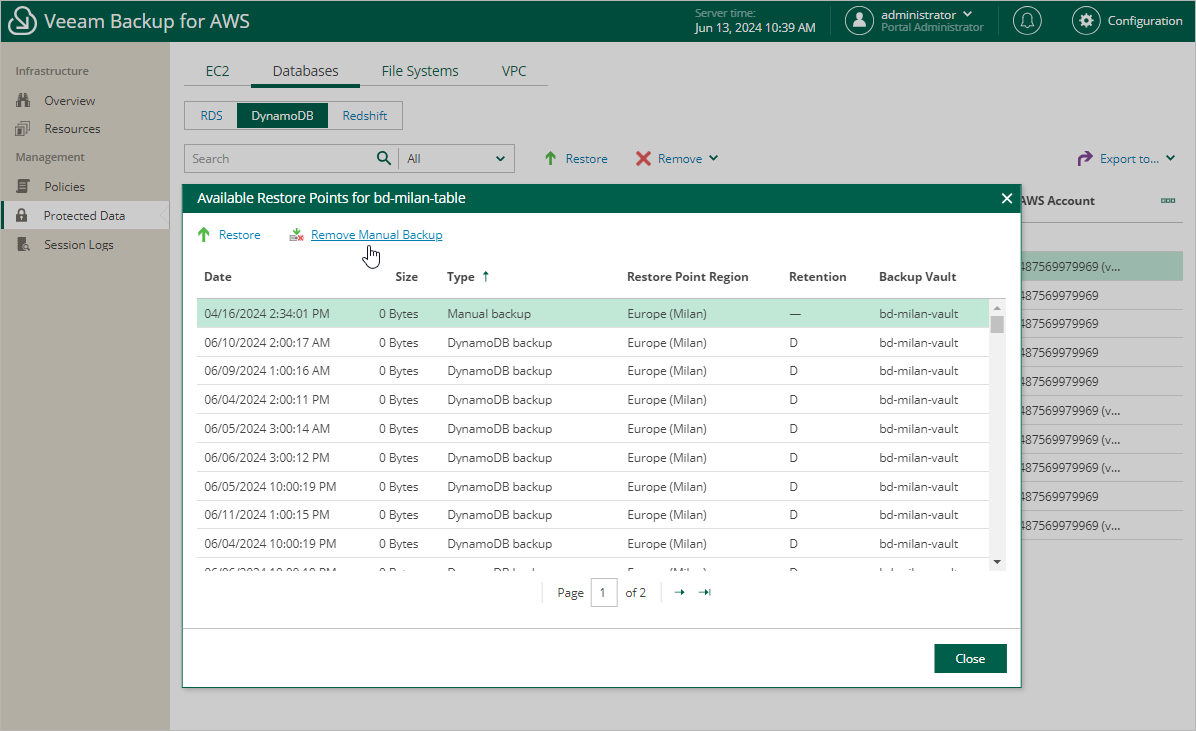
Task: Sort by the Backup Vault header
Action: coord(918,276)
